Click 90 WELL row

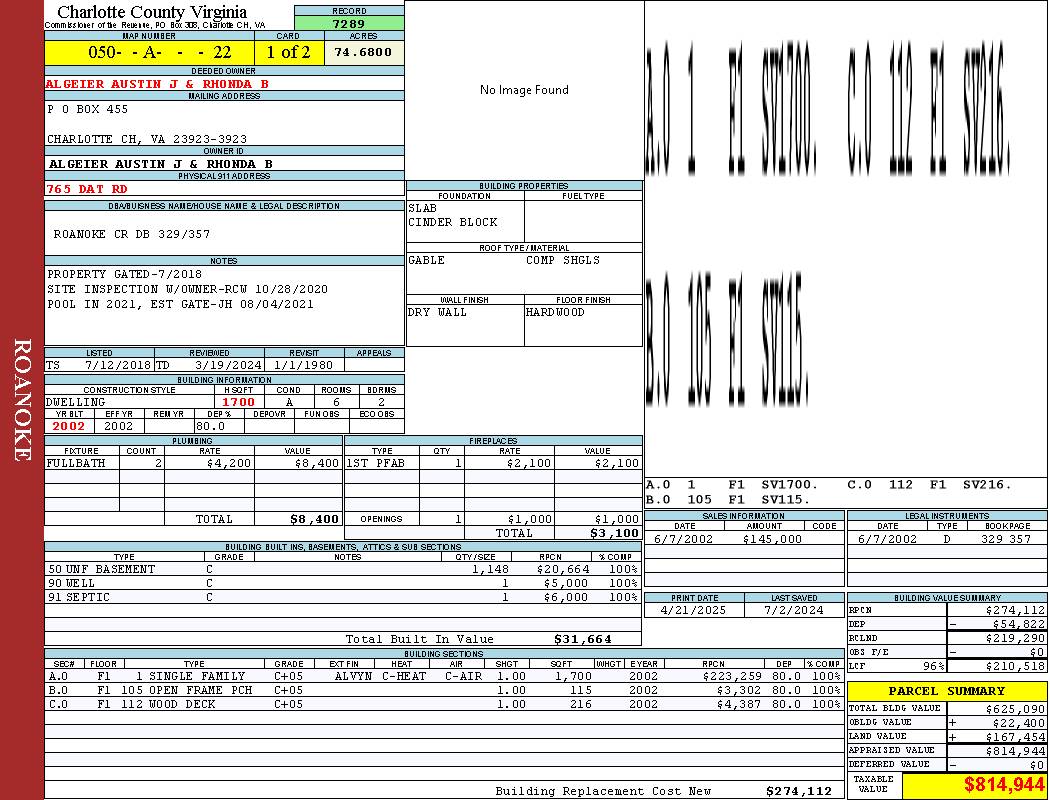[x=343, y=584]
